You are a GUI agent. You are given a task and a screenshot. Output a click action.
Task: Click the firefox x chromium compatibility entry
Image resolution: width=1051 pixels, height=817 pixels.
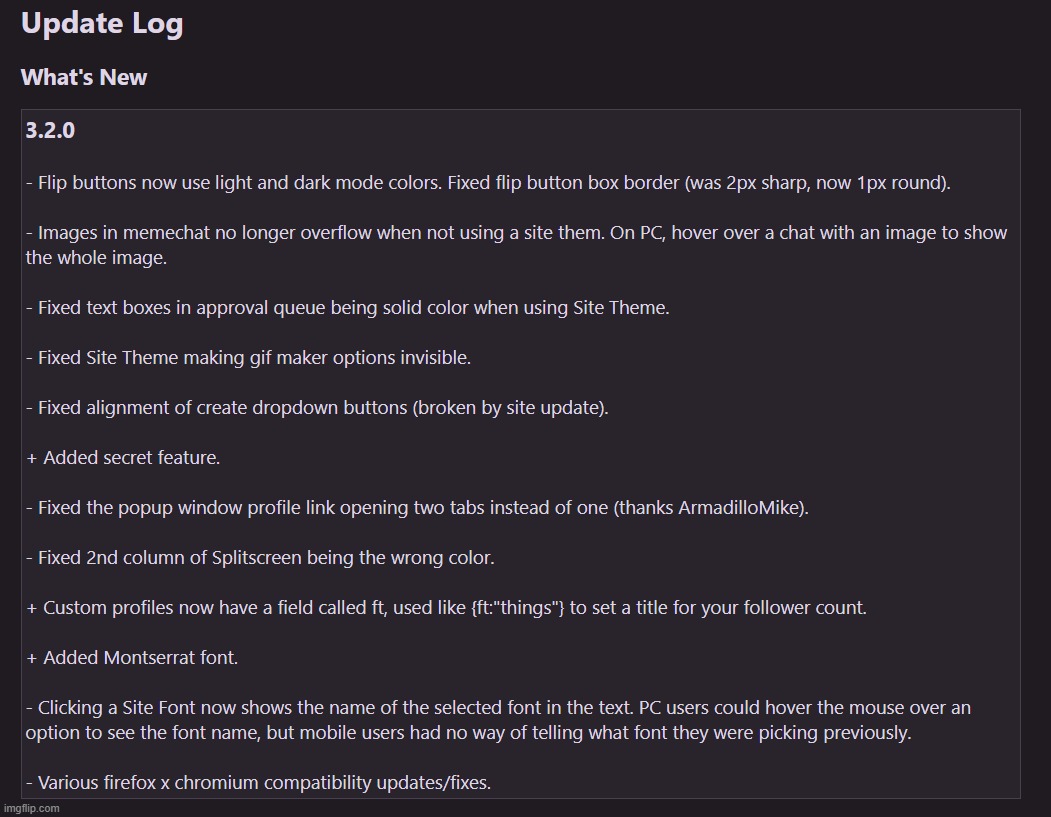[x=258, y=782]
